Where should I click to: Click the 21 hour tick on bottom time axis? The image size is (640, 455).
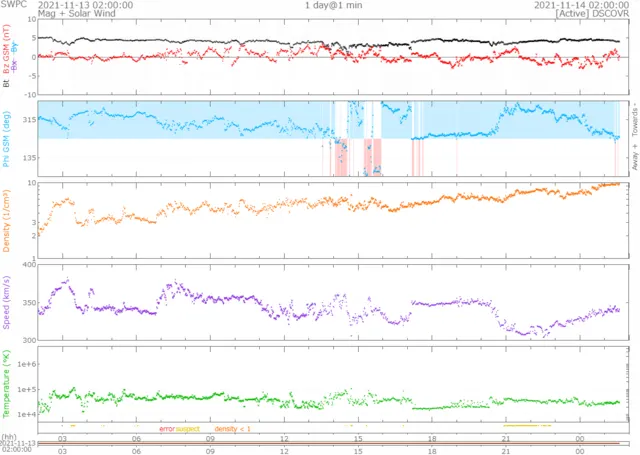click(x=507, y=437)
